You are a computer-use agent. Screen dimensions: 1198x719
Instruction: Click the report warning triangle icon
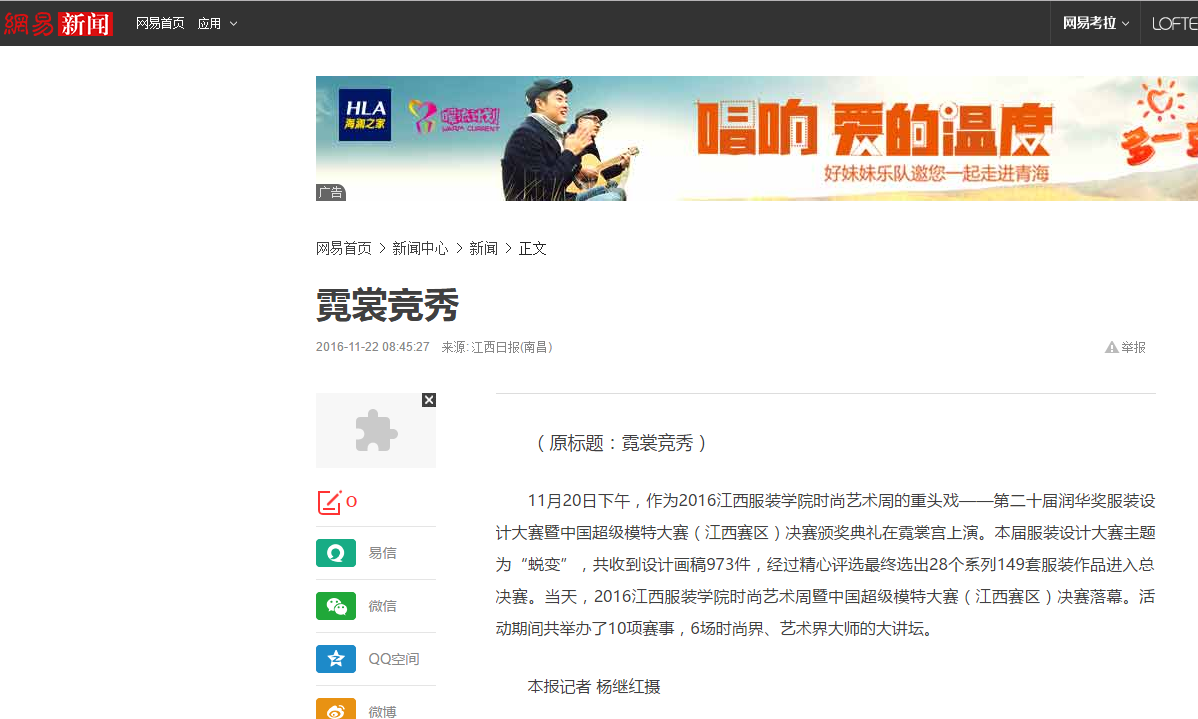tap(1111, 348)
